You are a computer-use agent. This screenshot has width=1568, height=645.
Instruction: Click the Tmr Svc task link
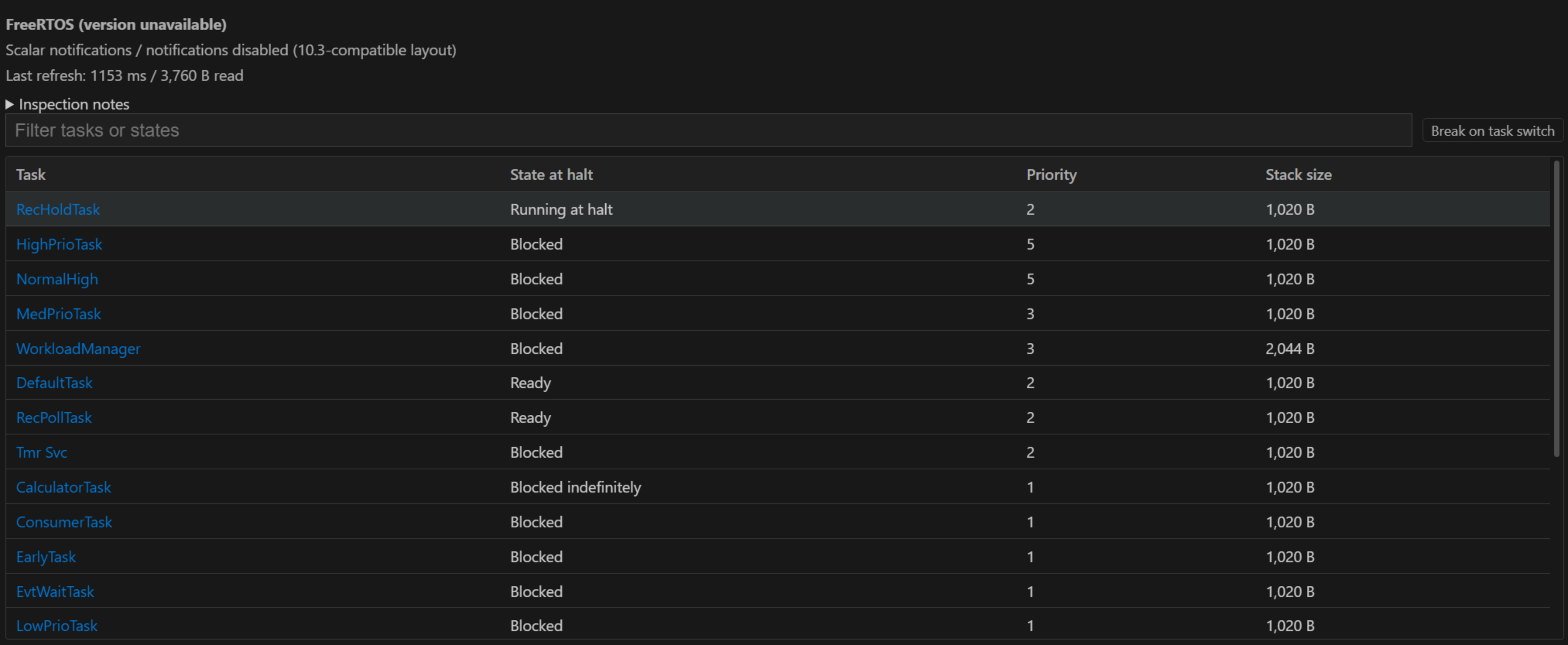pos(41,452)
